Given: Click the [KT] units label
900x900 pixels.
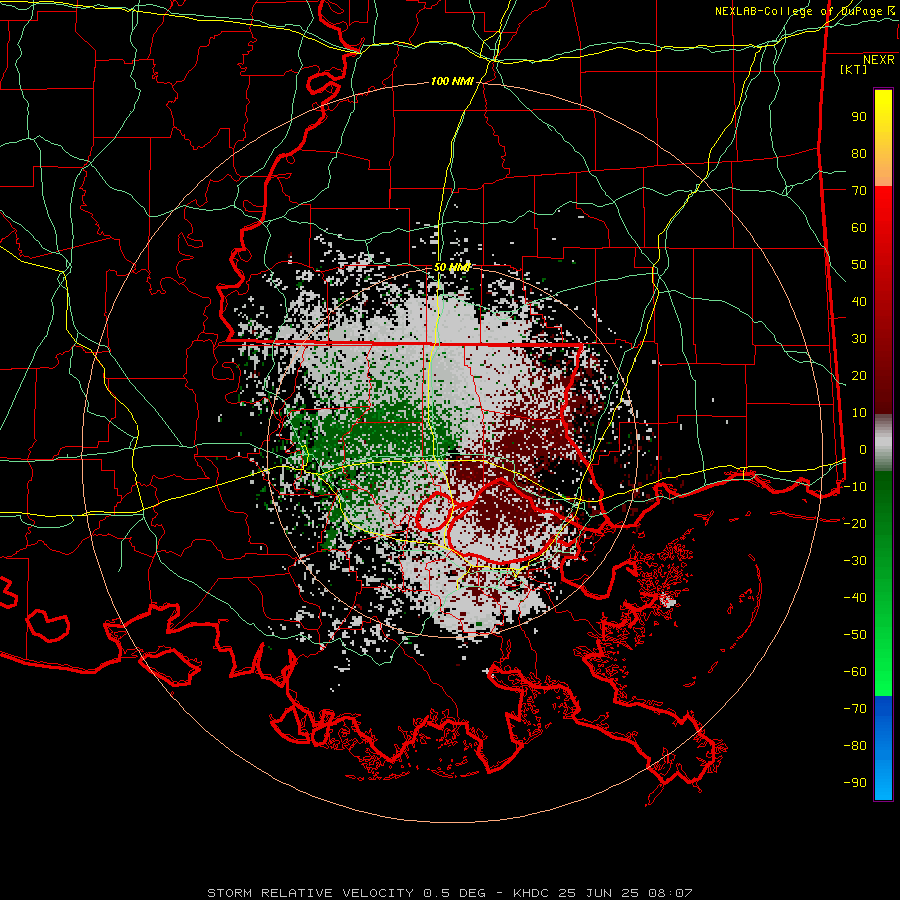Looking at the screenshot, I should [854, 69].
